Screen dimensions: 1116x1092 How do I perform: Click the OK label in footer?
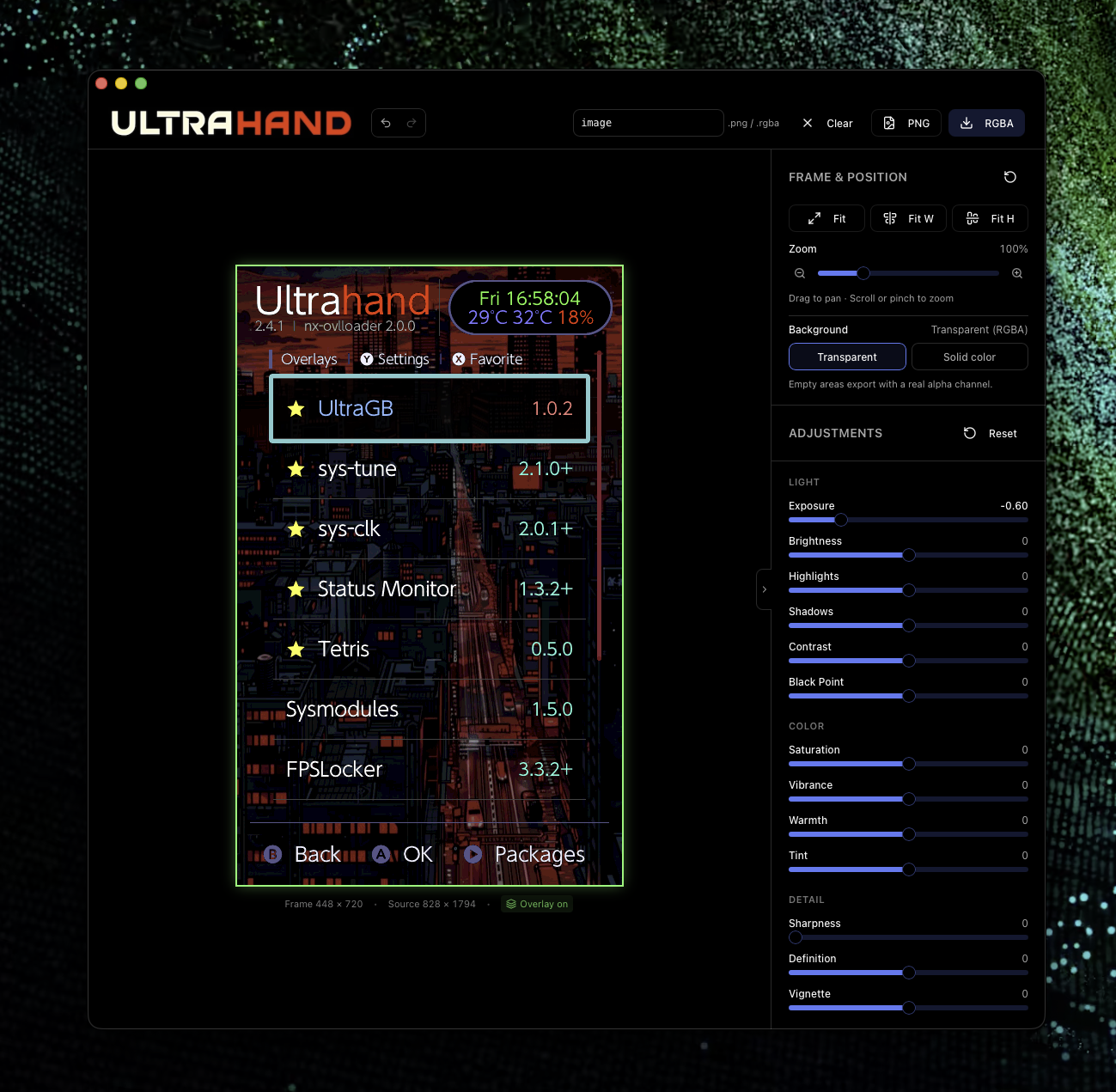point(418,854)
